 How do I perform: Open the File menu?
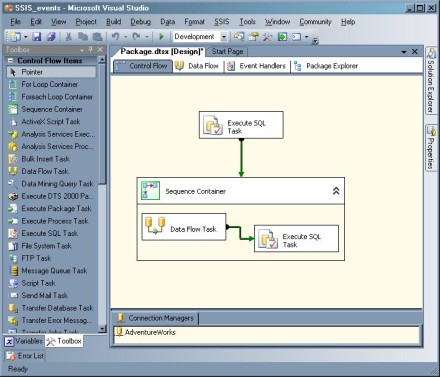(16, 22)
